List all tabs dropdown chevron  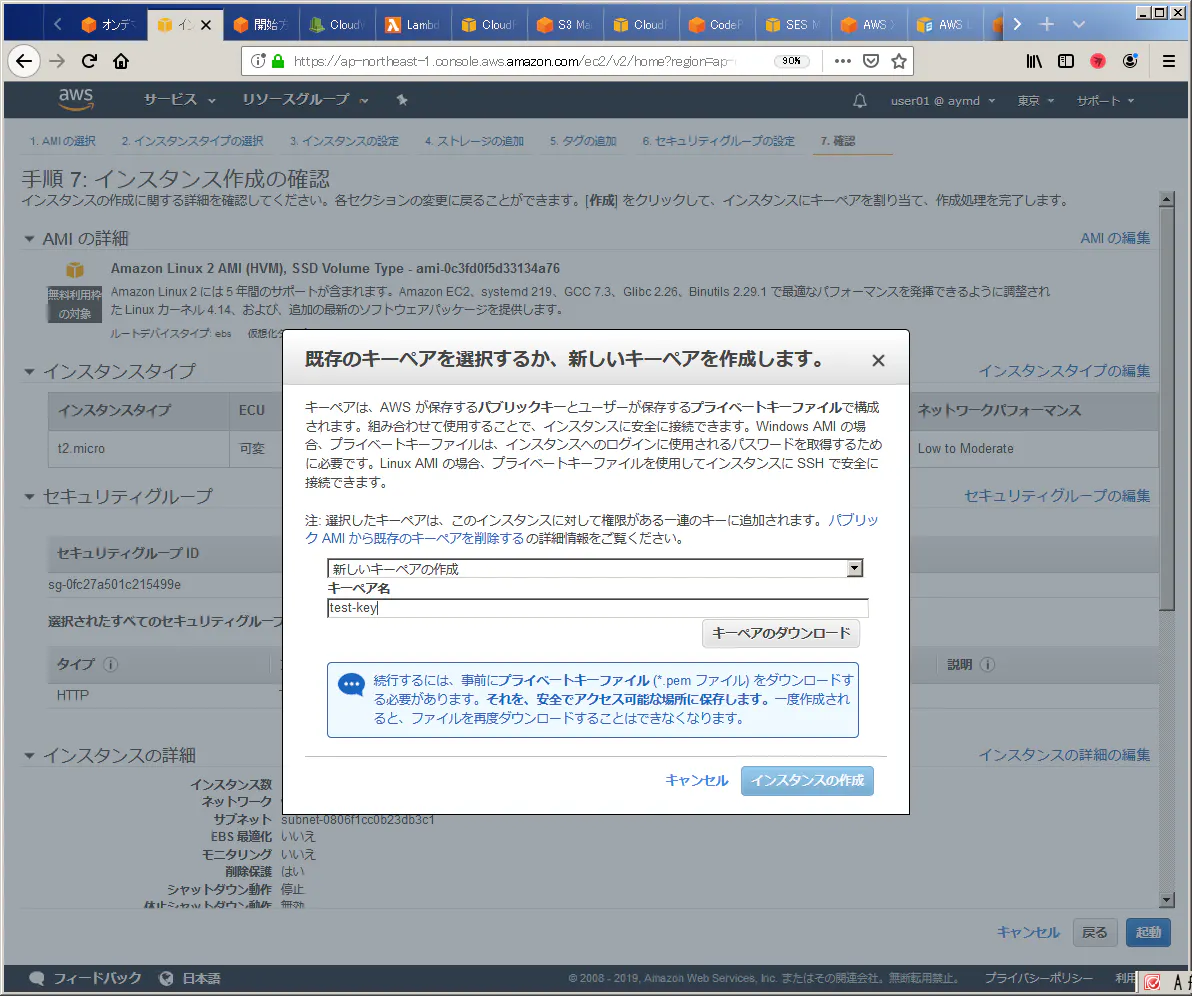coord(1079,24)
